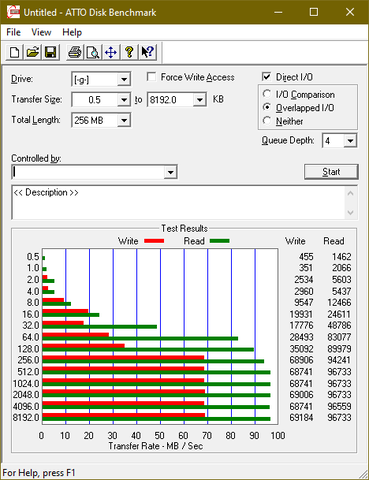Expand the Controlled by dropdown
The width and height of the screenshot is (369, 480).
pyautogui.click(x=170, y=172)
